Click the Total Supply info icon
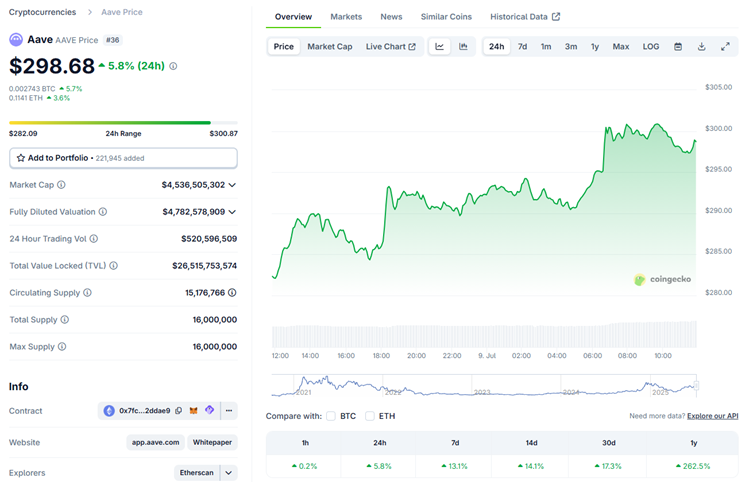753x482 pixels. [65, 319]
